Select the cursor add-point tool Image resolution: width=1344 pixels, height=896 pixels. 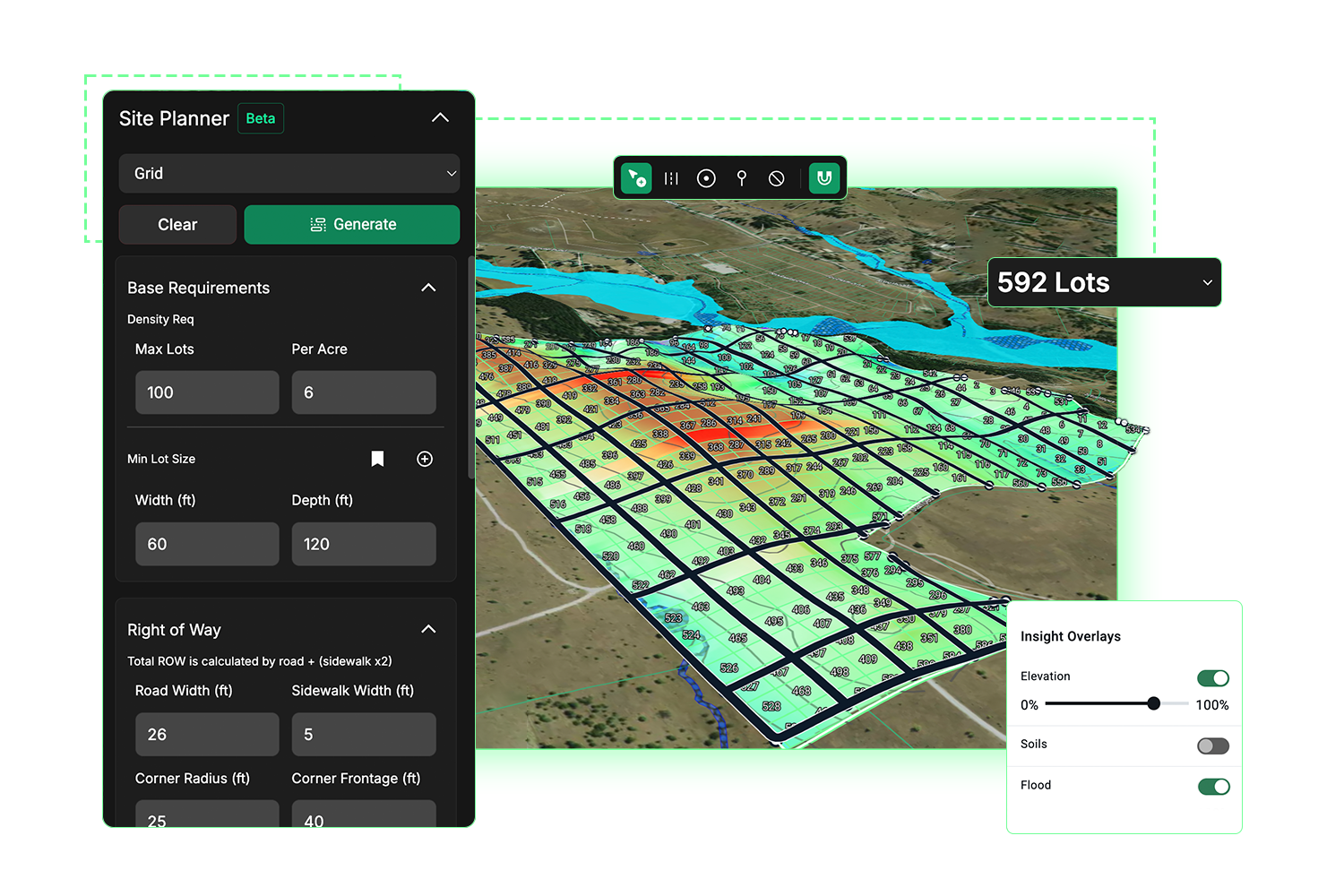coord(636,178)
